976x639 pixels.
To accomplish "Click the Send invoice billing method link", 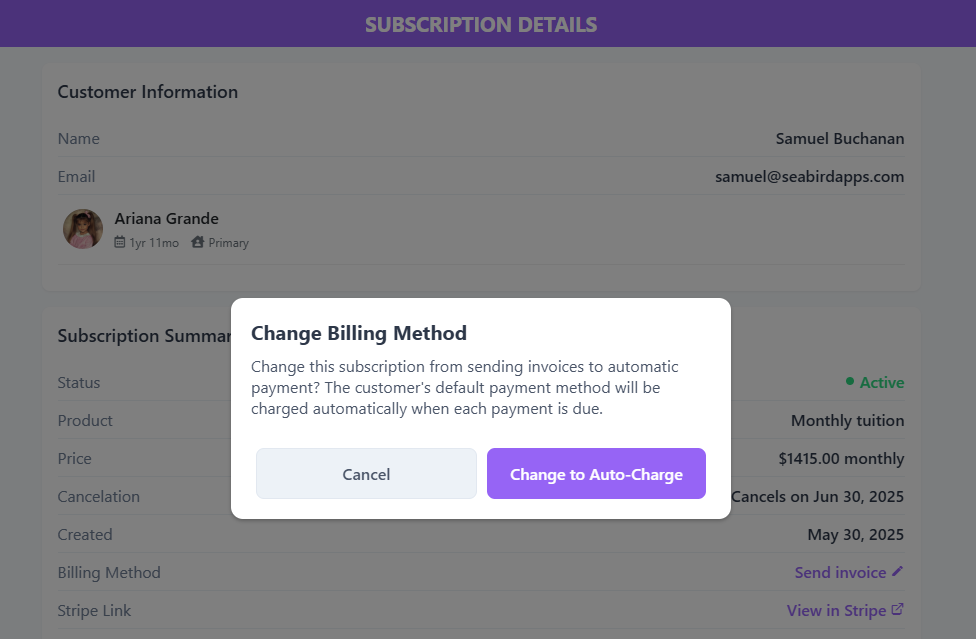I will (x=840, y=572).
